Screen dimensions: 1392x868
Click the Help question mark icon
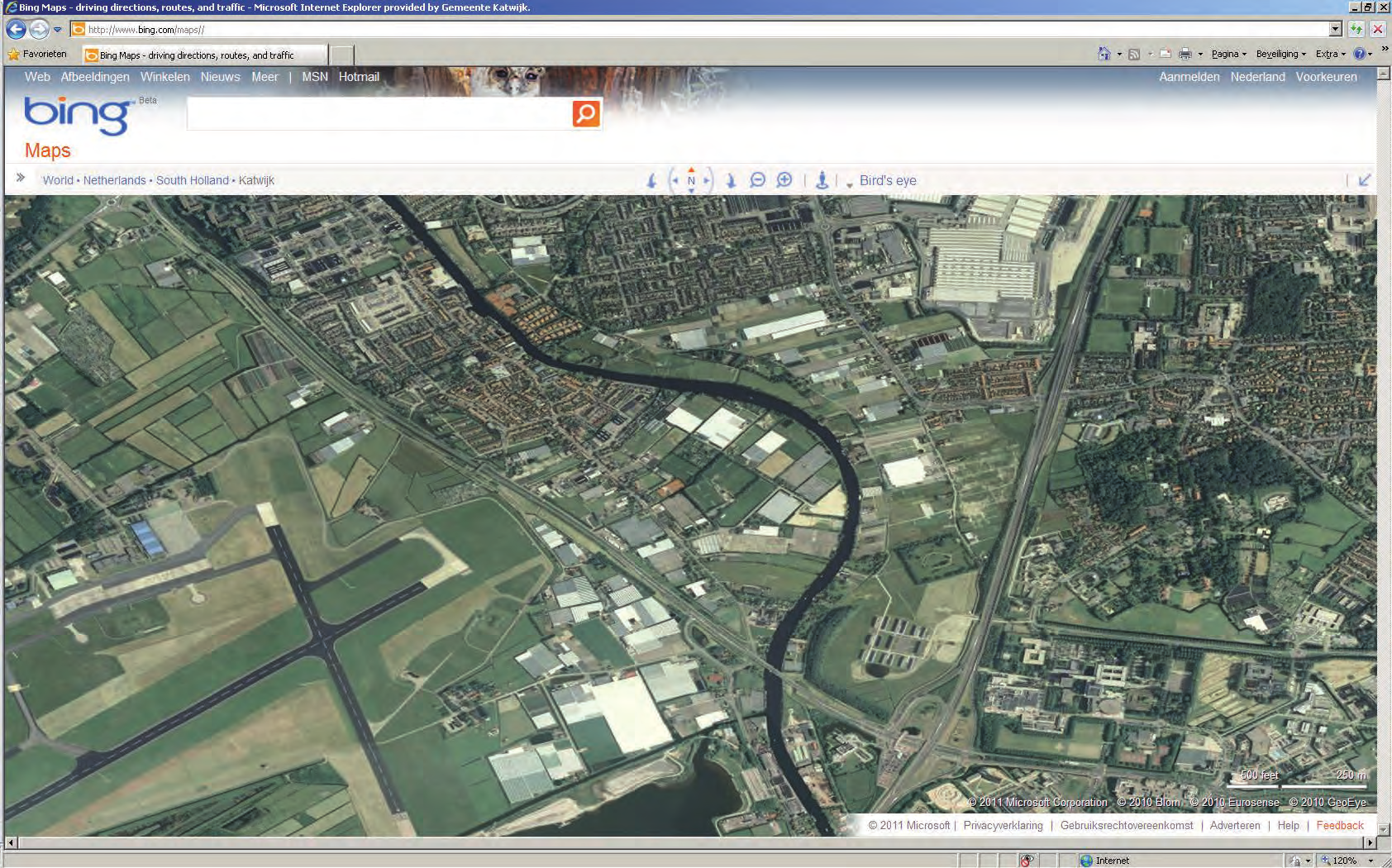pyautogui.click(x=1360, y=55)
